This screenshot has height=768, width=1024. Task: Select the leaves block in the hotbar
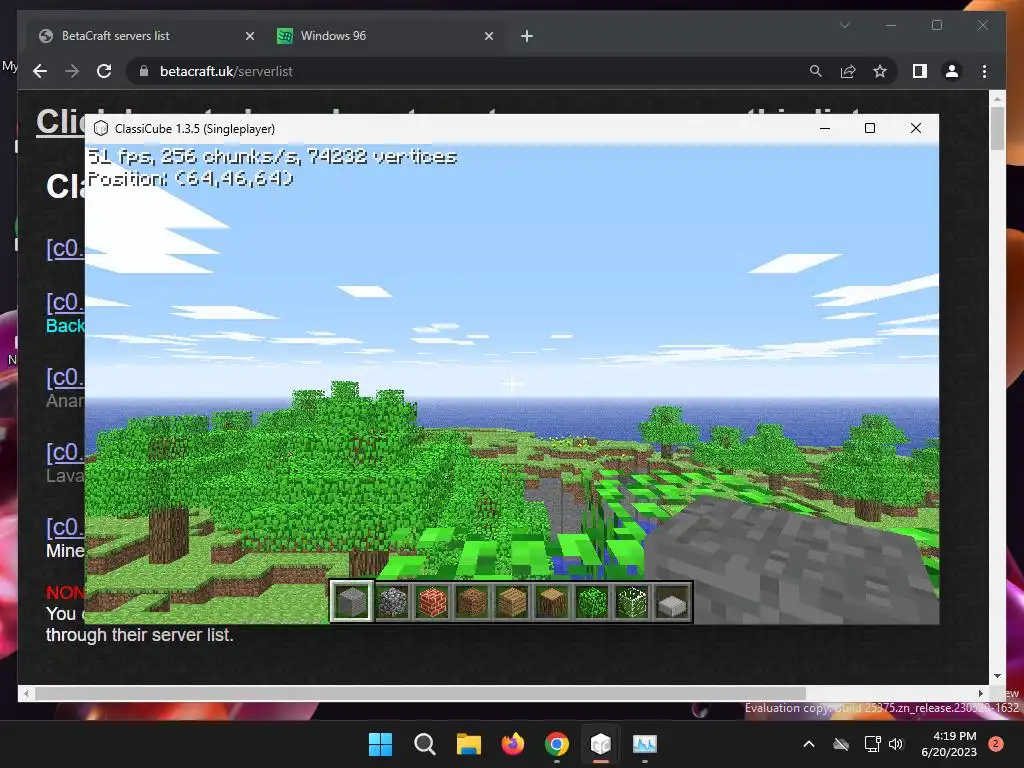coord(592,601)
